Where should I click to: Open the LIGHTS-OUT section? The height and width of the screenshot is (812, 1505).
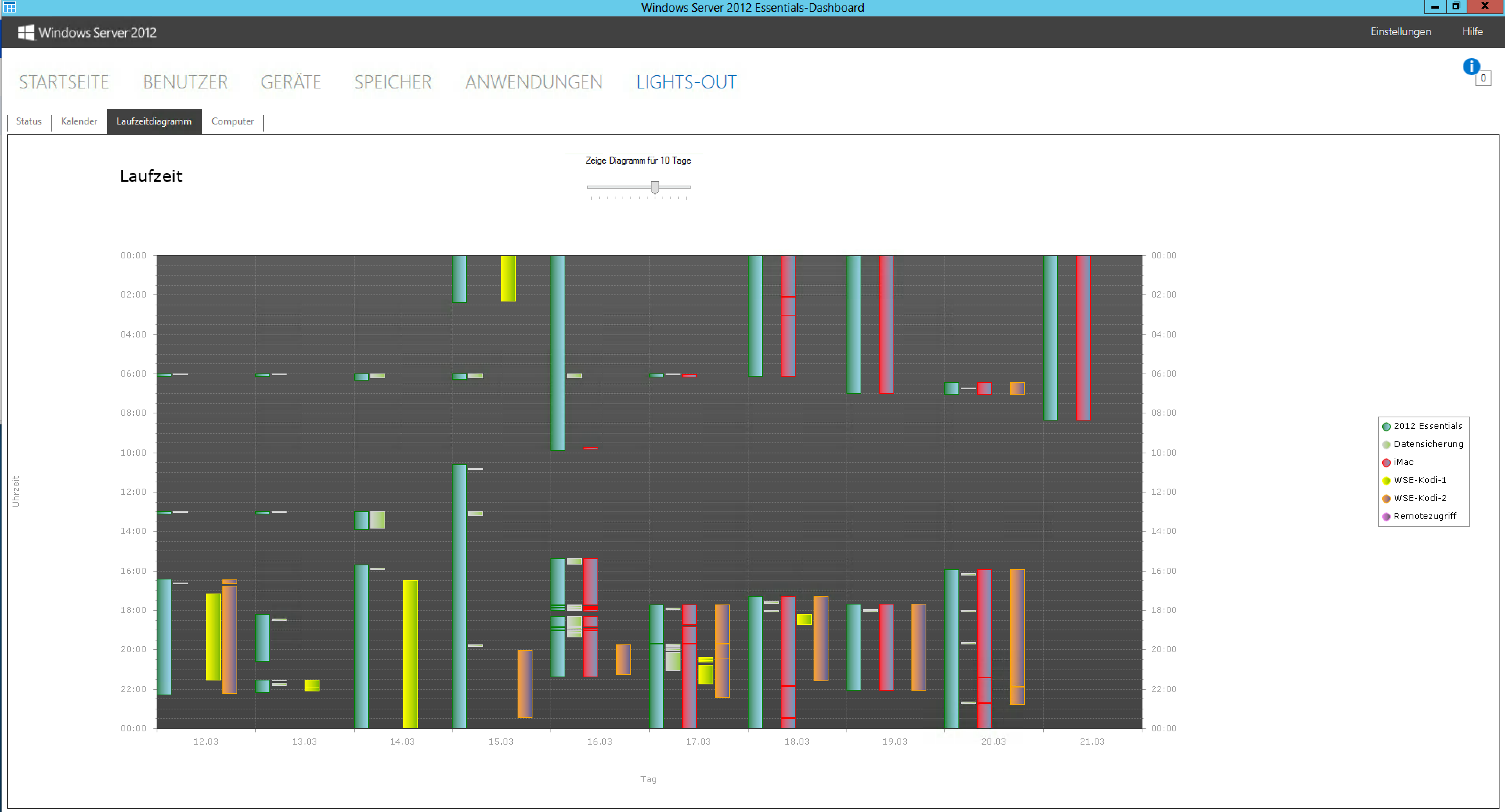click(x=686, y=82)
